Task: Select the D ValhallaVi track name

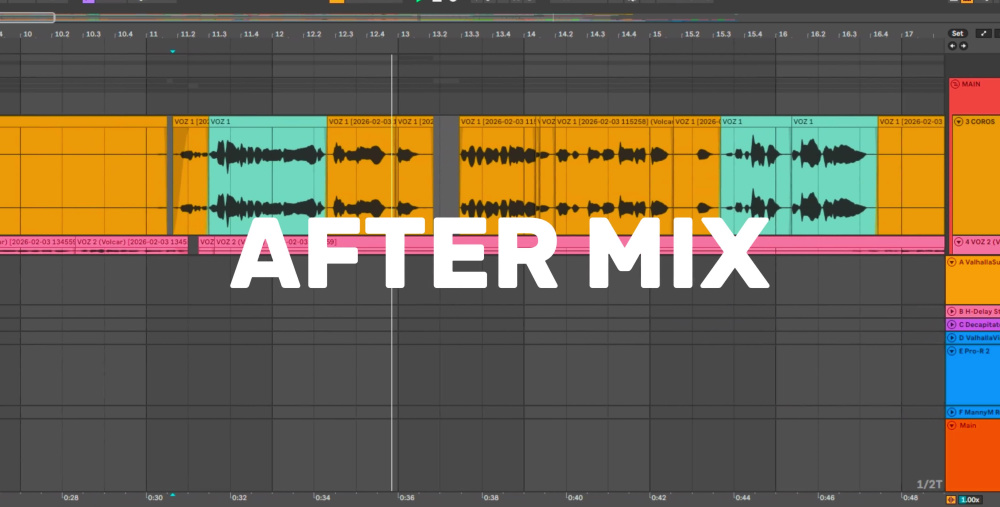Action: [979, 338]
